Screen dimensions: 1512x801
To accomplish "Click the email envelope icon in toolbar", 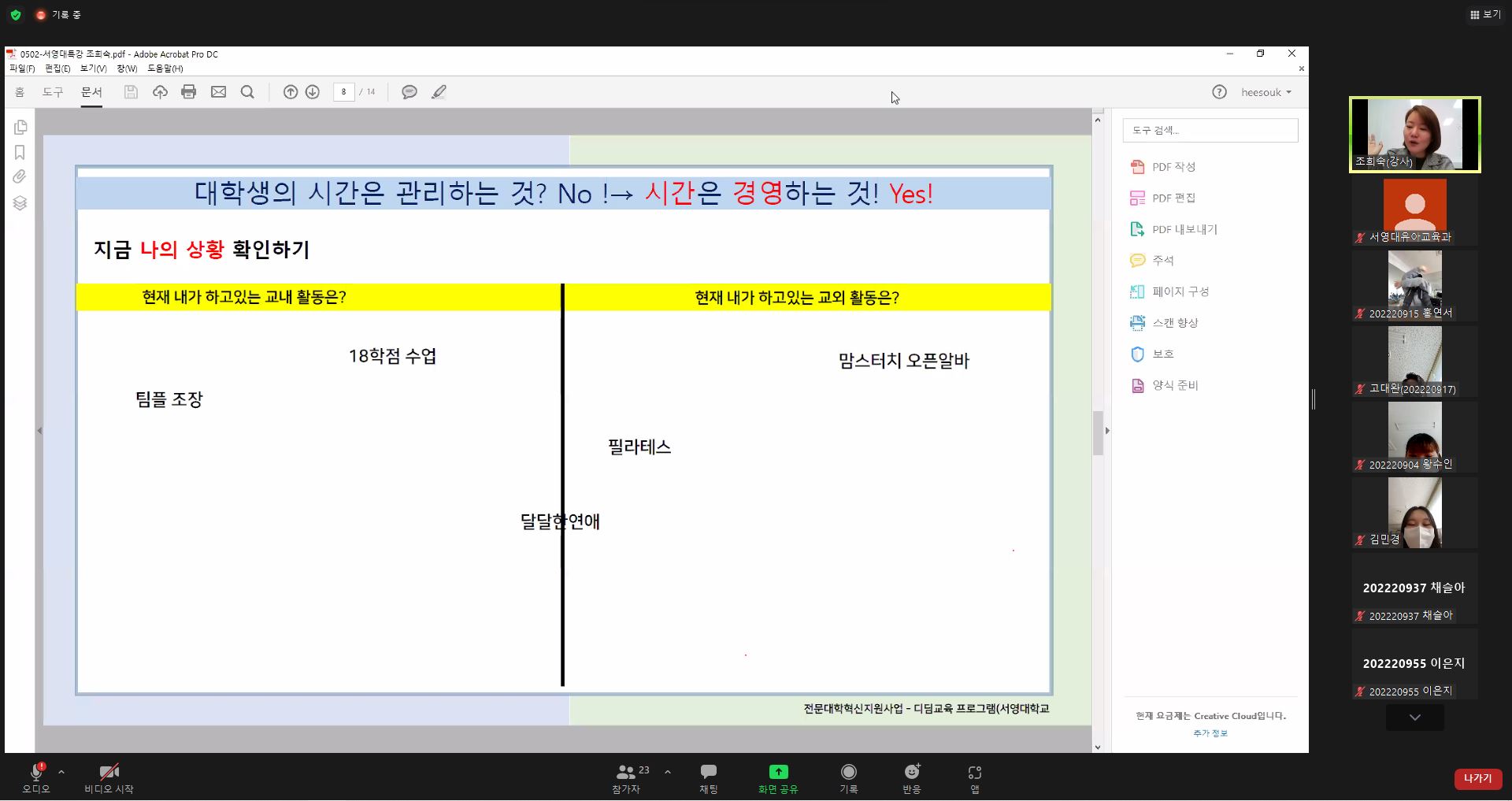I will pyautogui.click(x=218, y=92).
